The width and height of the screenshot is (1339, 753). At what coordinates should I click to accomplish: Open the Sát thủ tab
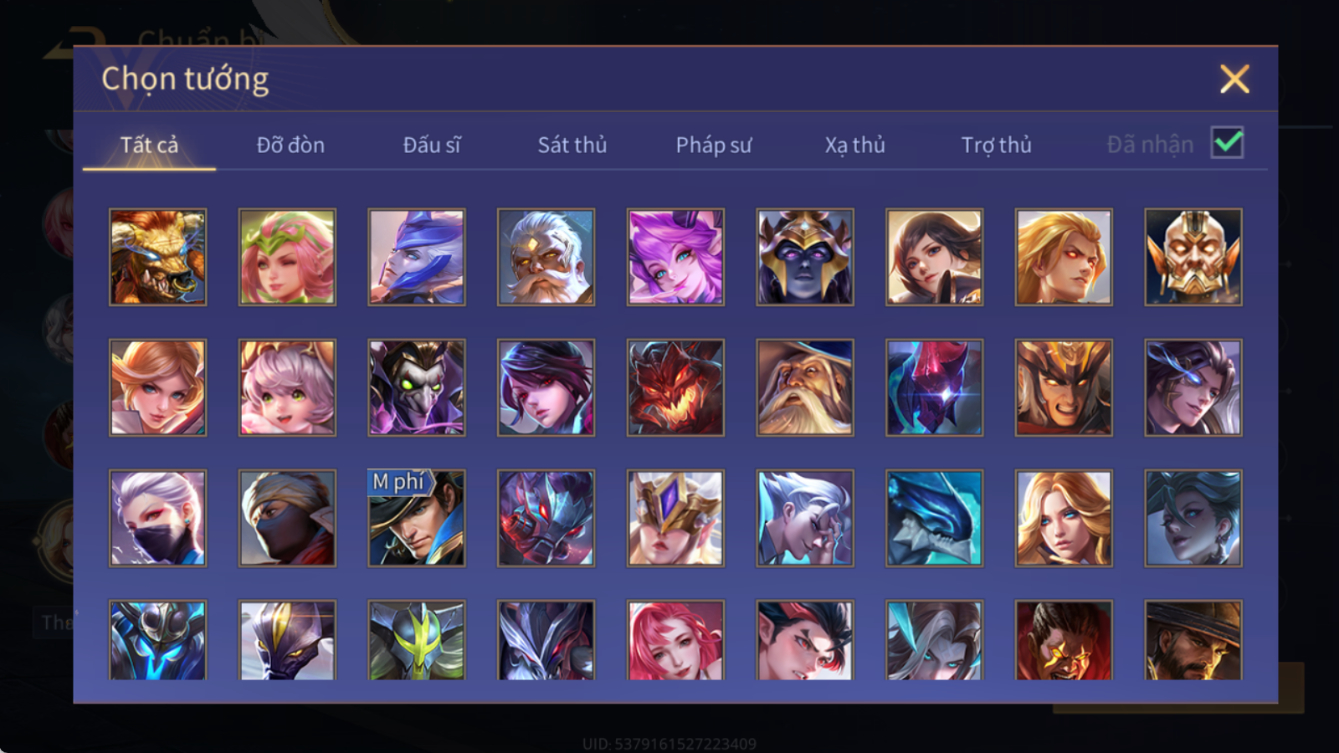click(572, 145)
